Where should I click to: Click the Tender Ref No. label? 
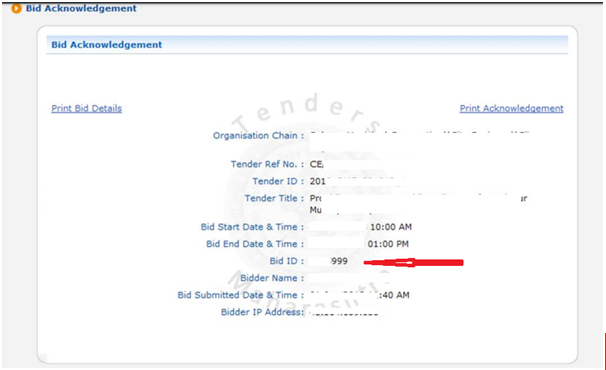click(267, 164)
